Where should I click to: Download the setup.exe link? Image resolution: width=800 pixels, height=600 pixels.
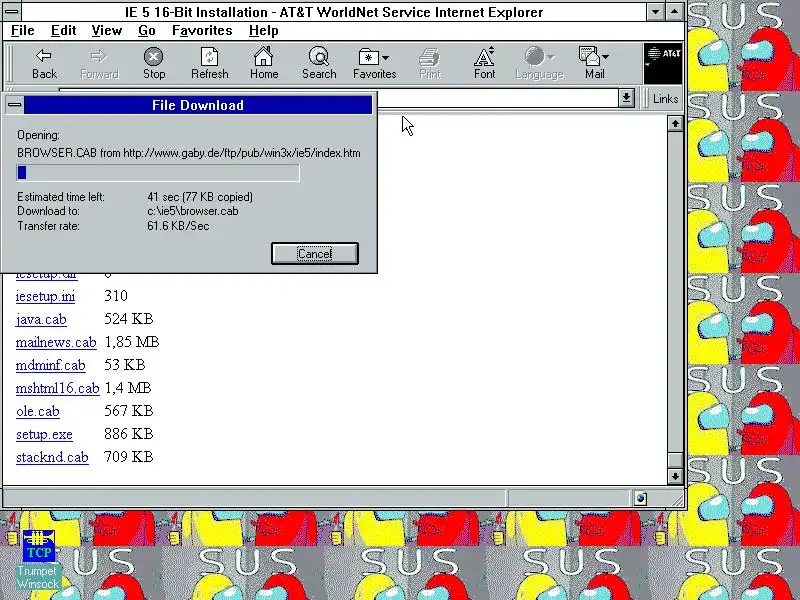tap(44, 434)
